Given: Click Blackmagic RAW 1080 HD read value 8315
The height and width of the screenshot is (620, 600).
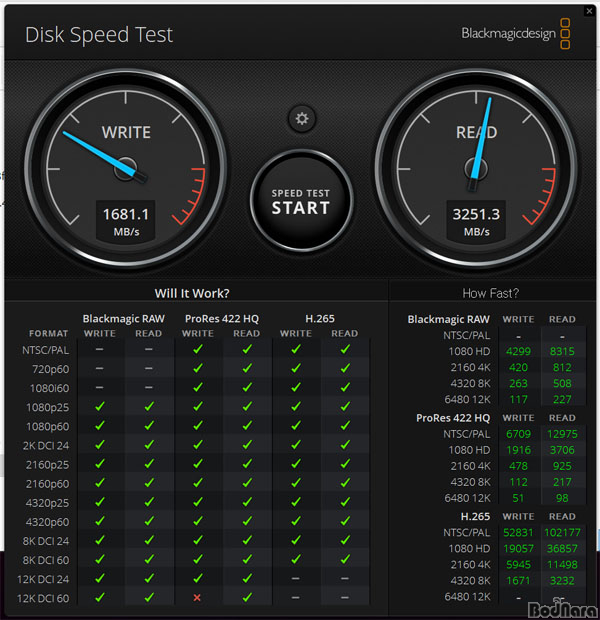Looking at the screenshot, I should pyautogui.click(x=562, y=352).
